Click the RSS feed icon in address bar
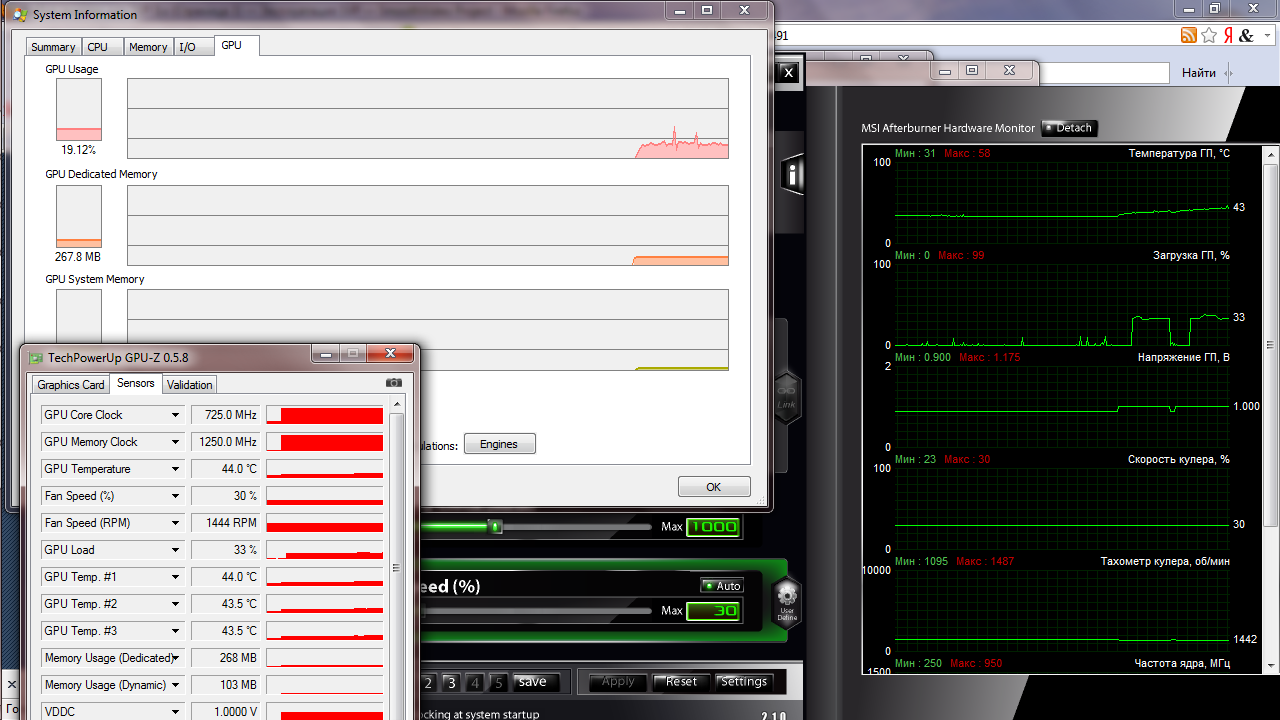The image size is (1280, 720). (1188, 36)
